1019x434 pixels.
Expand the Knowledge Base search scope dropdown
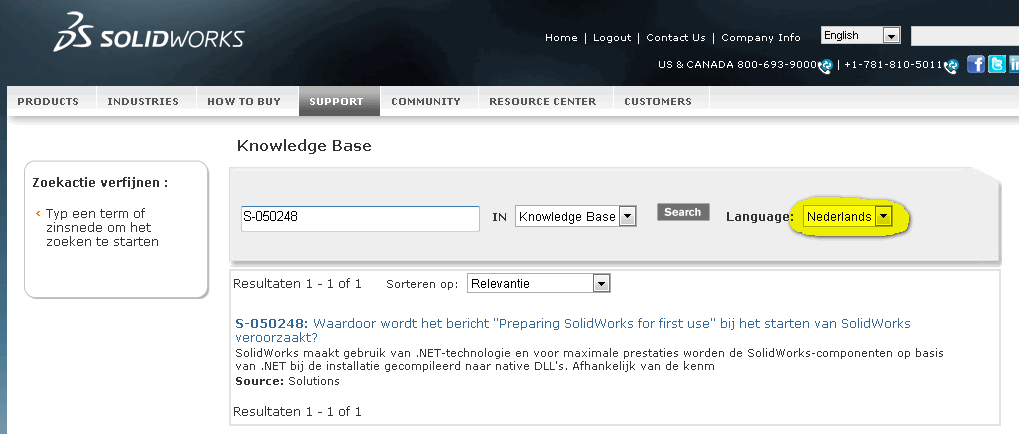coord(575,216)
